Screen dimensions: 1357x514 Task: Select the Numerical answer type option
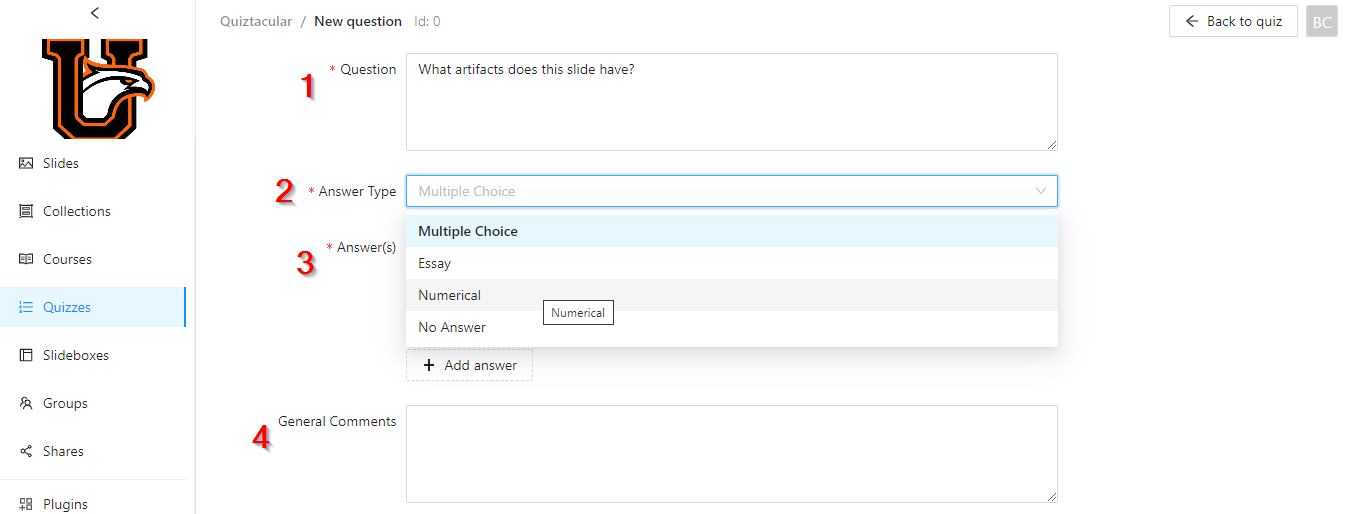450,295
